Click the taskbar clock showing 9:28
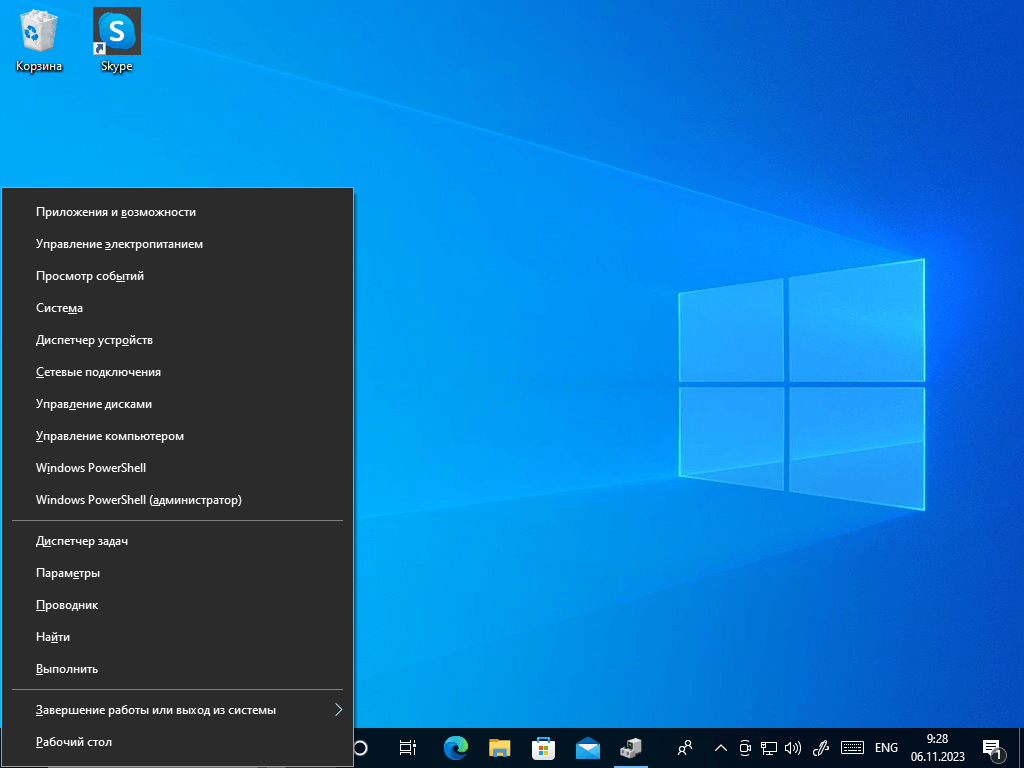This screenshot has width=1024, height=768. click(x=938, y=748)
